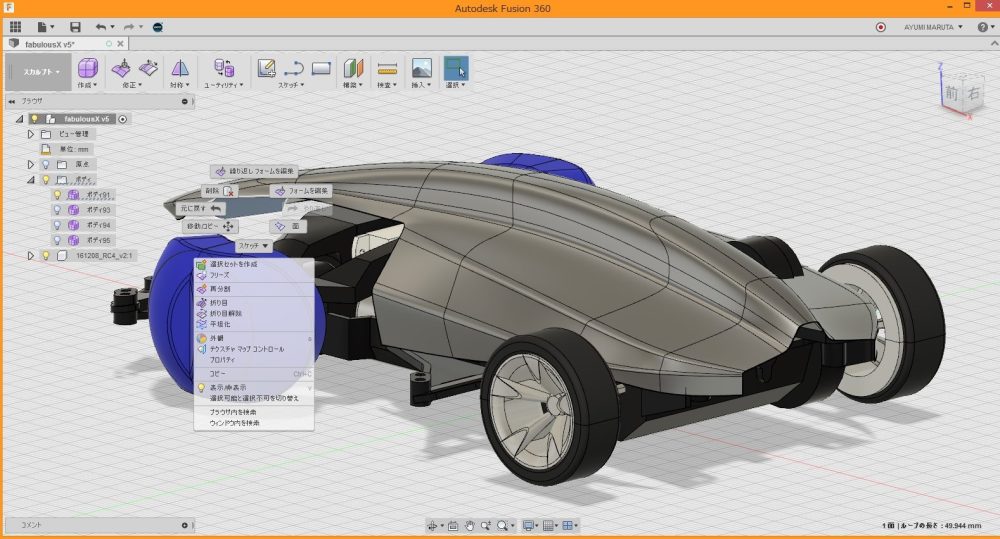Click the Insert (挿入) image icon
The image size is (1000, 539).
421,69
